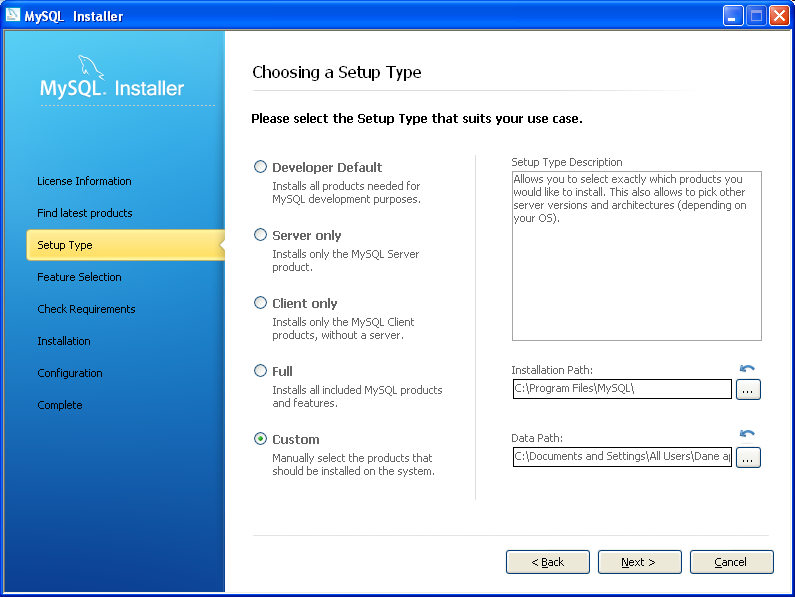Select the Custom setup type radio button
The width and height of the screenshot is (795, 597).
260,439
